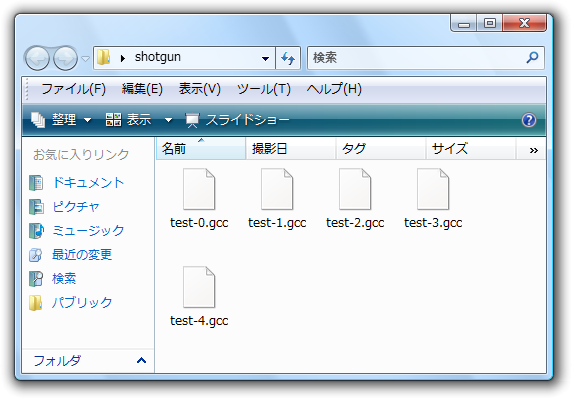Viewport: 572px width, 398px height.
Task: Open the recent pages dropdown arrow
Action: point(85,58)
